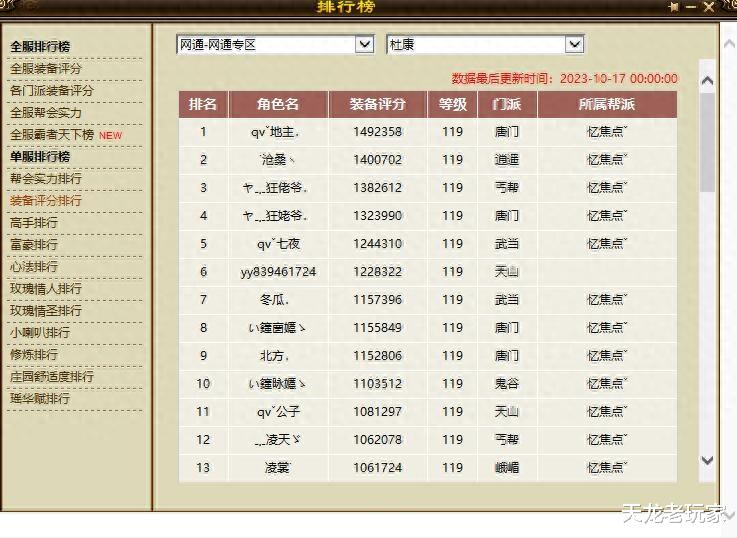Screen dimensions: 737x538
Task: Click the 鬼谷 sect cell
Action: (x=507, y=383)
